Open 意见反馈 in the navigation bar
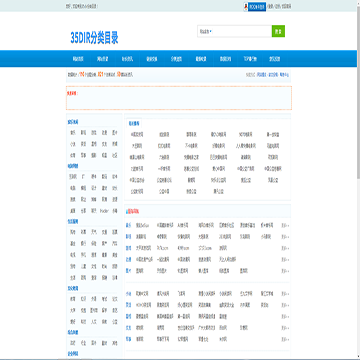The image size is (360, 360). [274, 59]
